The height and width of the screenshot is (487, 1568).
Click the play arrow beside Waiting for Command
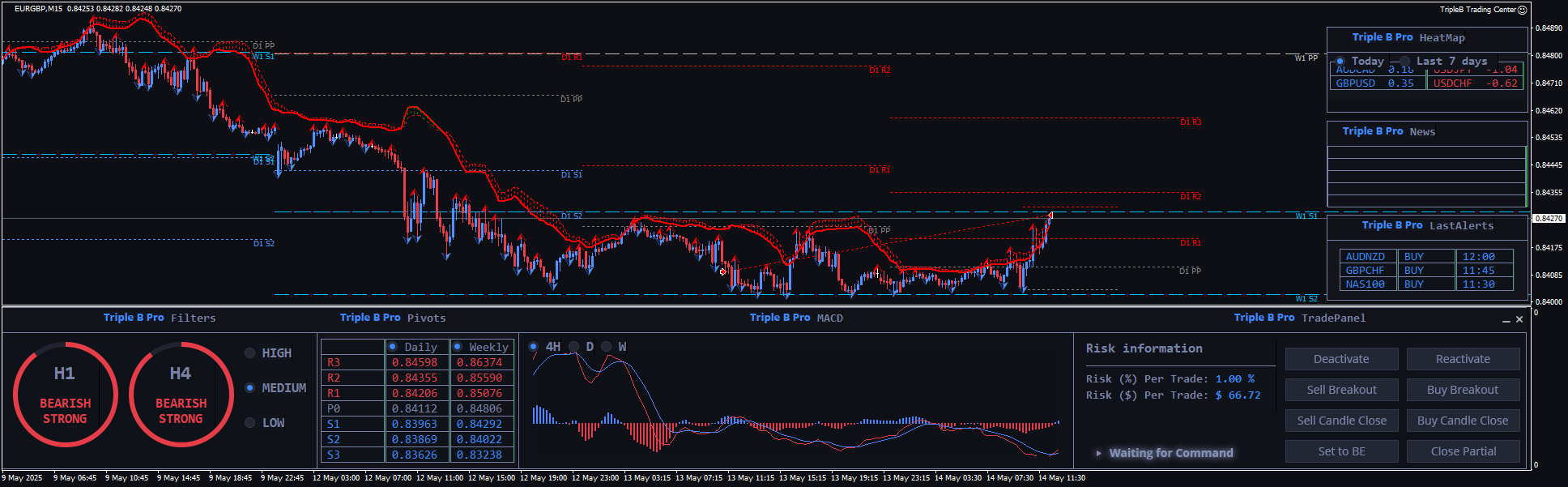[x=1098, y=453]
